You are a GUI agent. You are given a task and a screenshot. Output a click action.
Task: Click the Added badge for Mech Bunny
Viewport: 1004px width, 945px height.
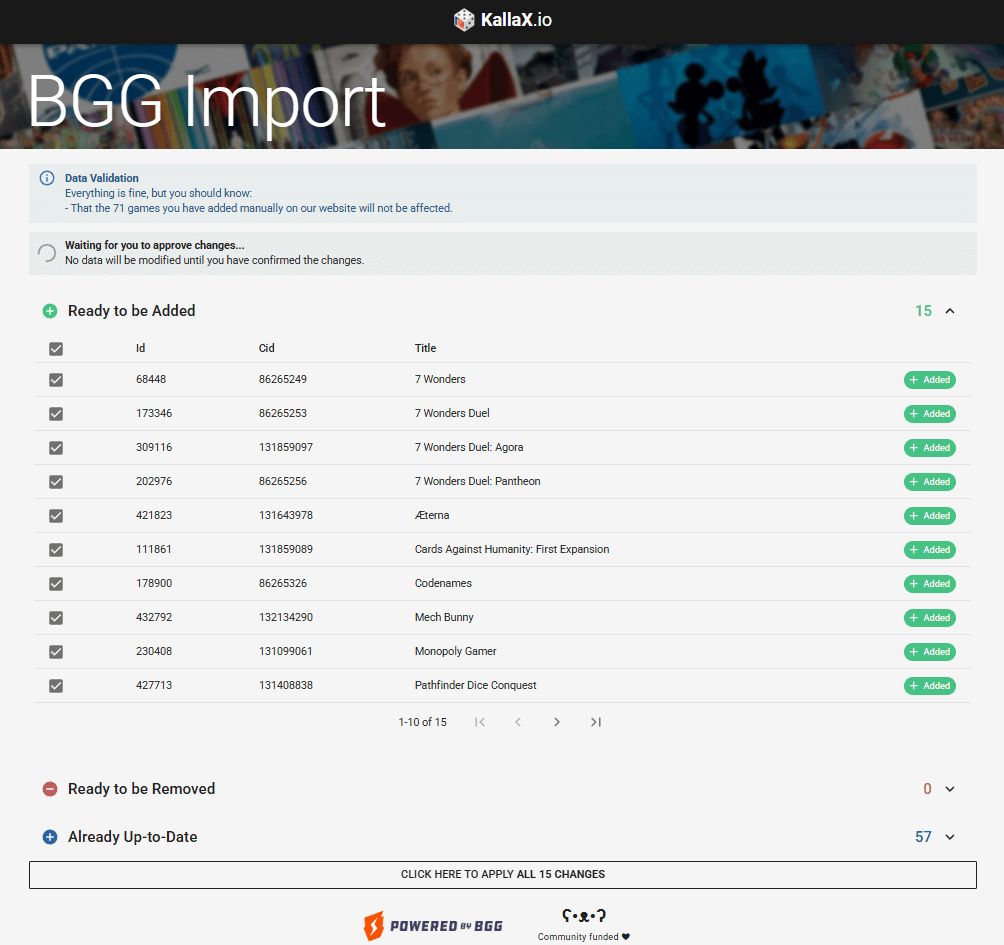point(929,618)
